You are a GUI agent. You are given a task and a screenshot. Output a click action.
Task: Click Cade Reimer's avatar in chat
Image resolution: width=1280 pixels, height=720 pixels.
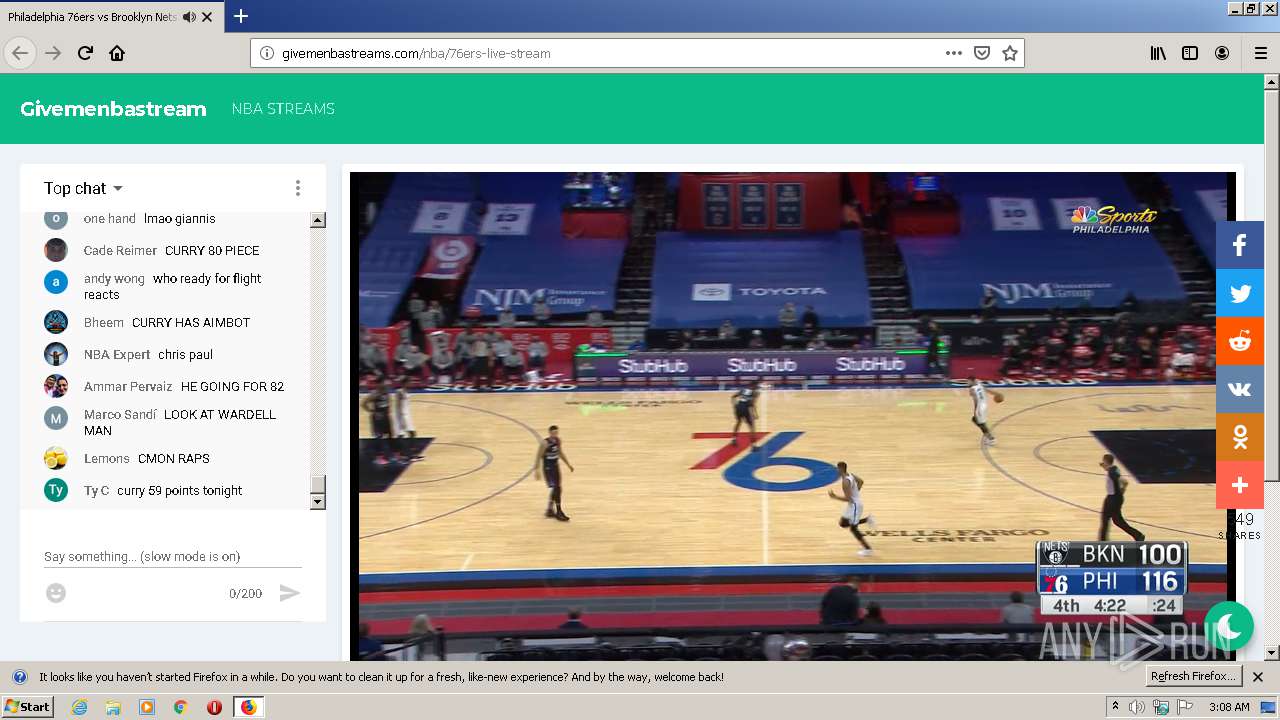coord(56,250)
